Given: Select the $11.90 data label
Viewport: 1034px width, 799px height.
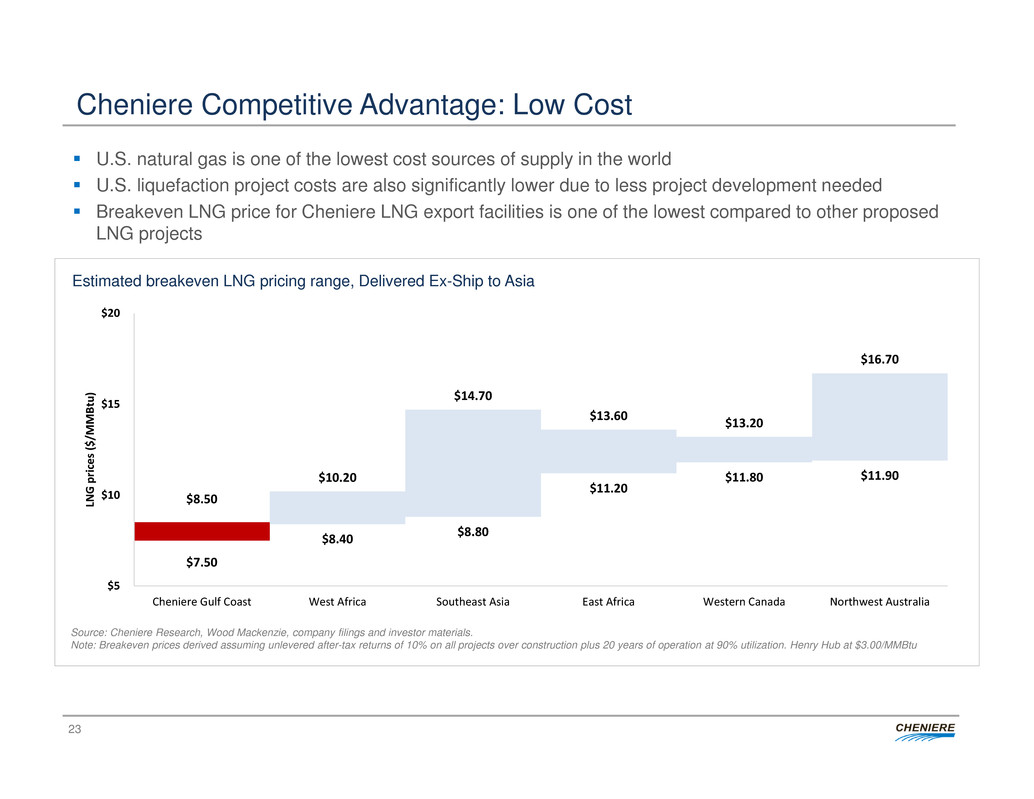Looking at the screenshot, I should click(880, 476).
